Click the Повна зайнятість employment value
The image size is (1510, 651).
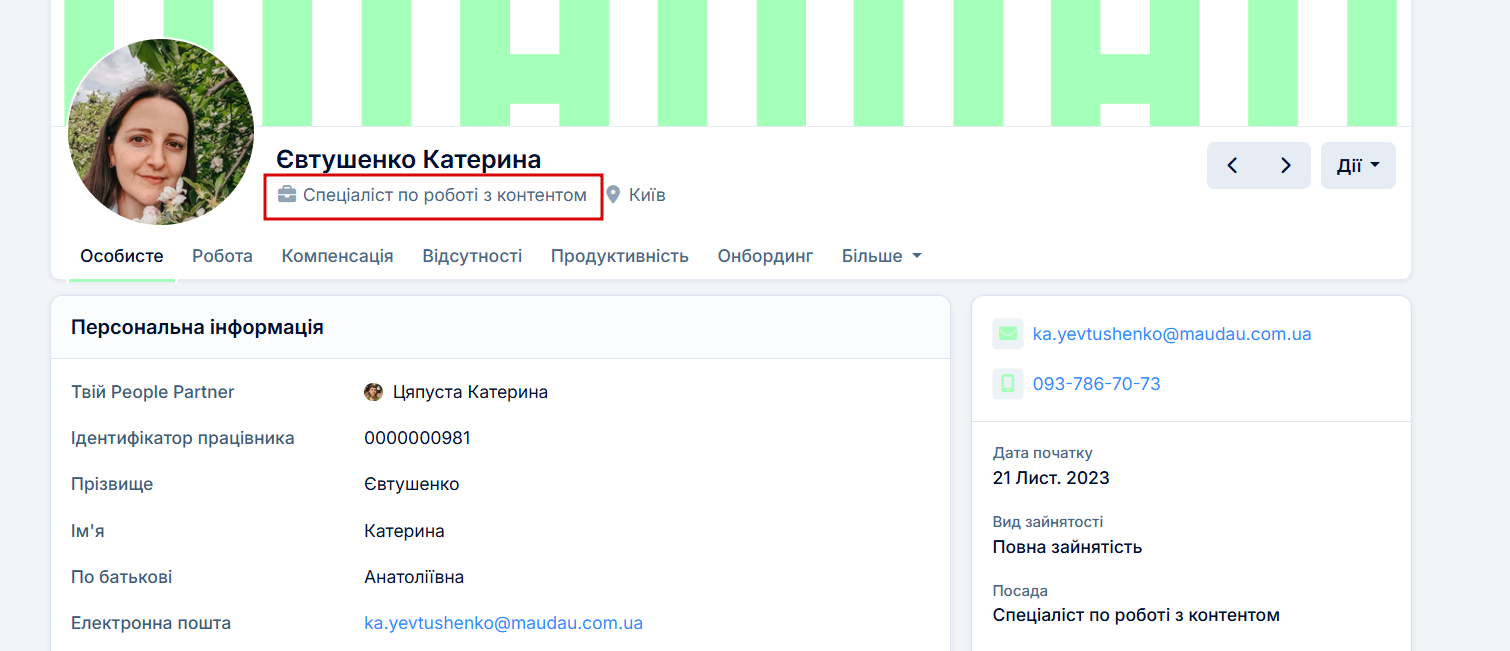pos(1067,547)
